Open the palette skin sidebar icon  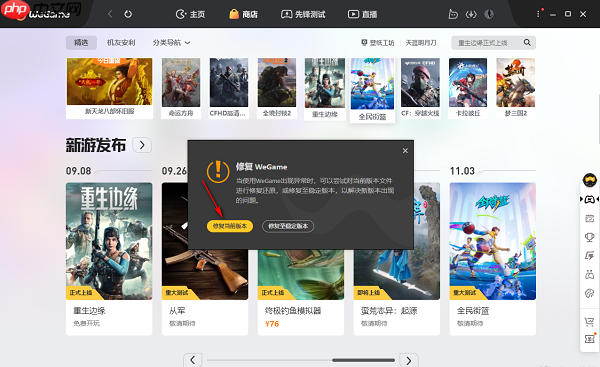tap(590, 294)
